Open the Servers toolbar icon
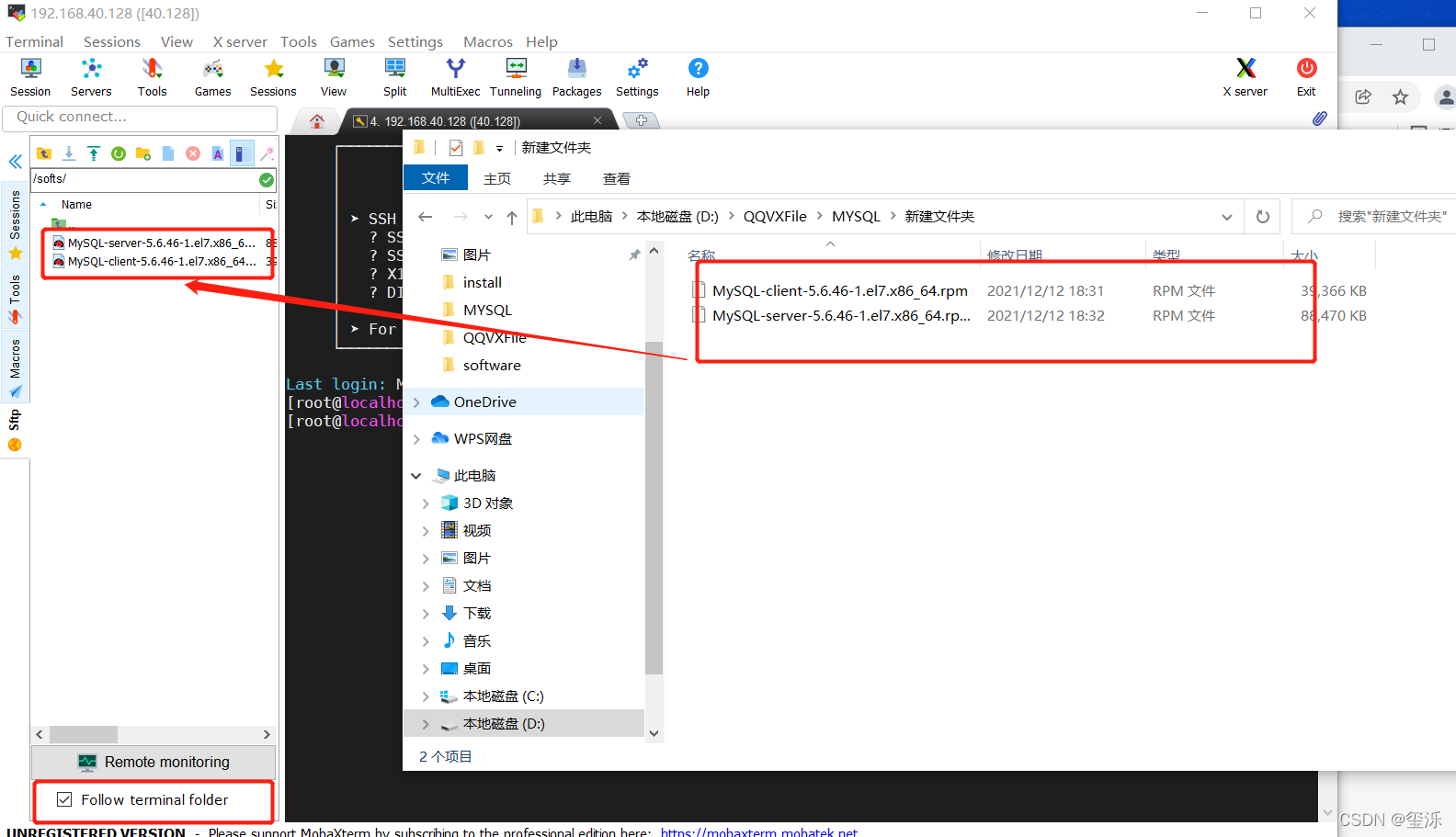 click(91, 77)
